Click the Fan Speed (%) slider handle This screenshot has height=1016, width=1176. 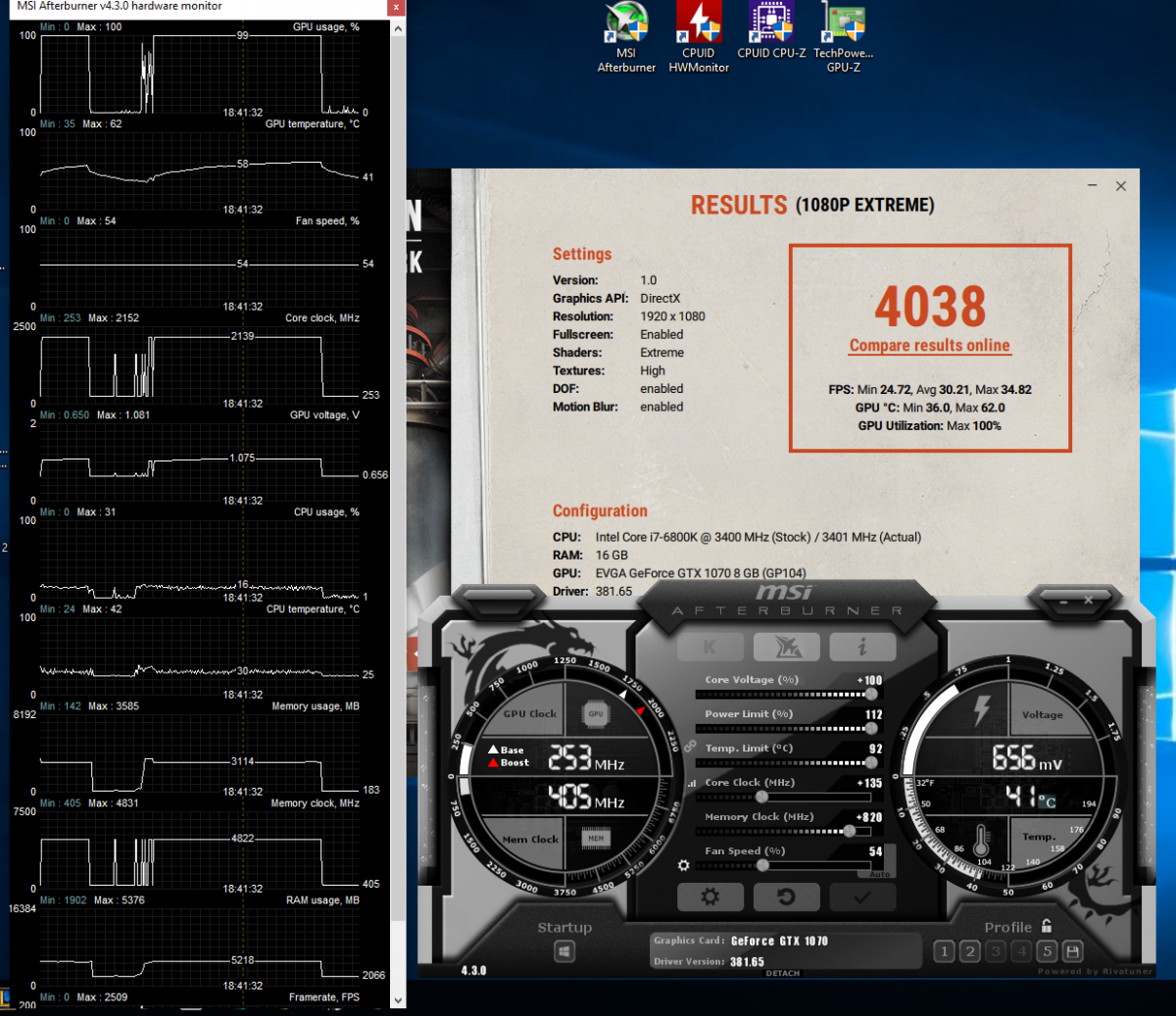[762, 865]
